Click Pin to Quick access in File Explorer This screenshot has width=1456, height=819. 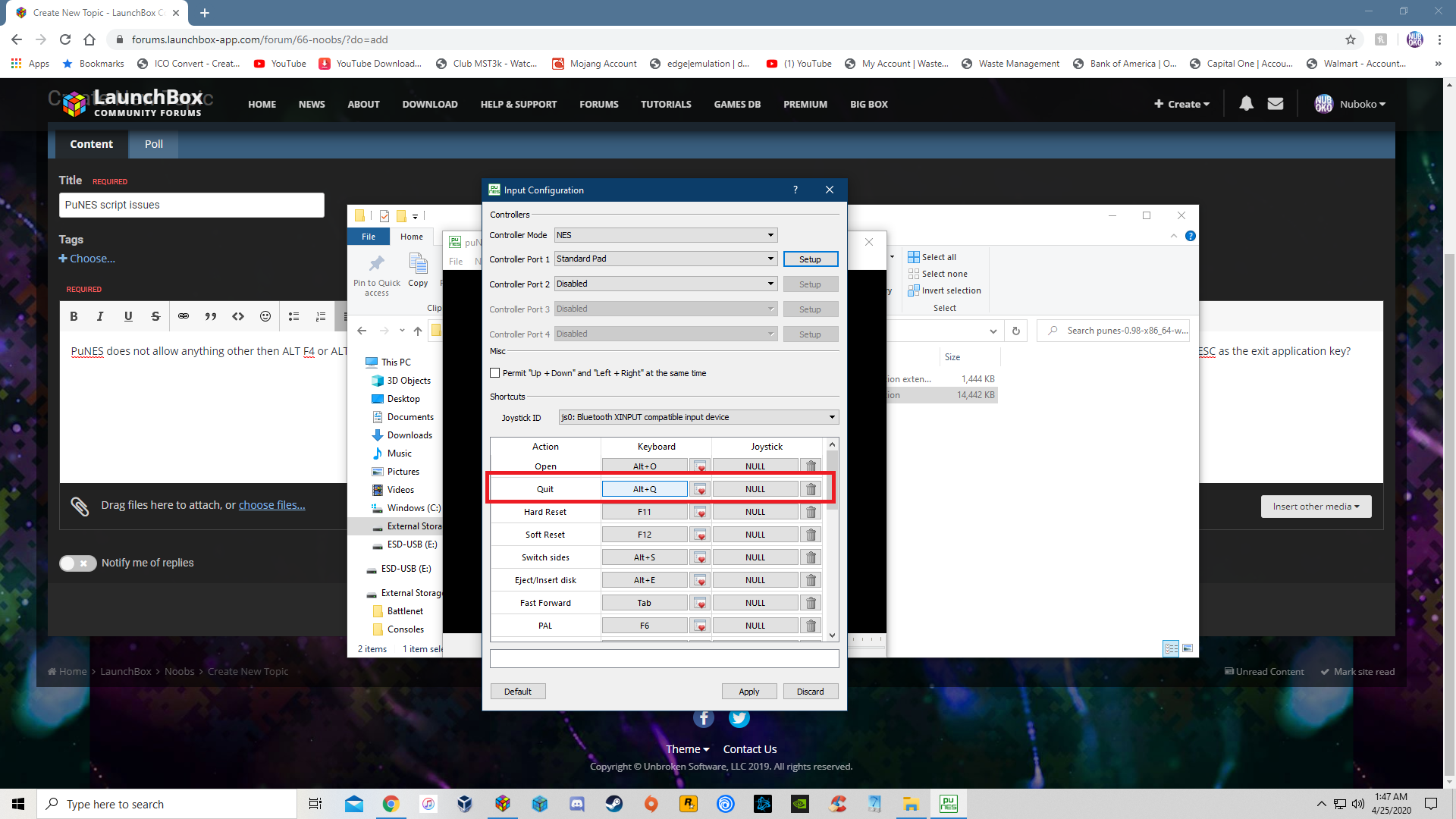376,275
